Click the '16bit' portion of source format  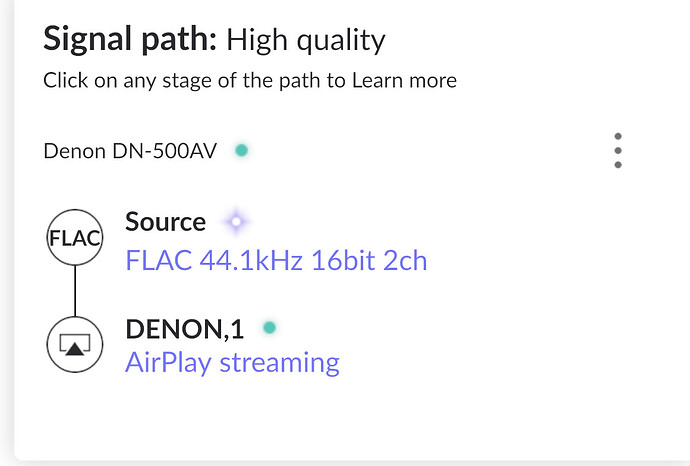pos(343,261)
